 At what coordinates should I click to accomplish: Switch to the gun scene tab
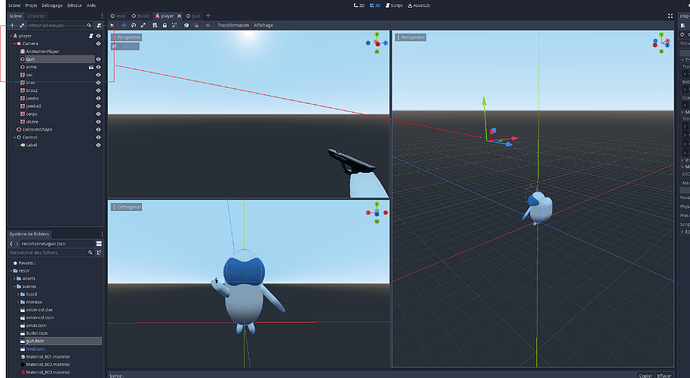pyautogui.click(x=193, y=16)
